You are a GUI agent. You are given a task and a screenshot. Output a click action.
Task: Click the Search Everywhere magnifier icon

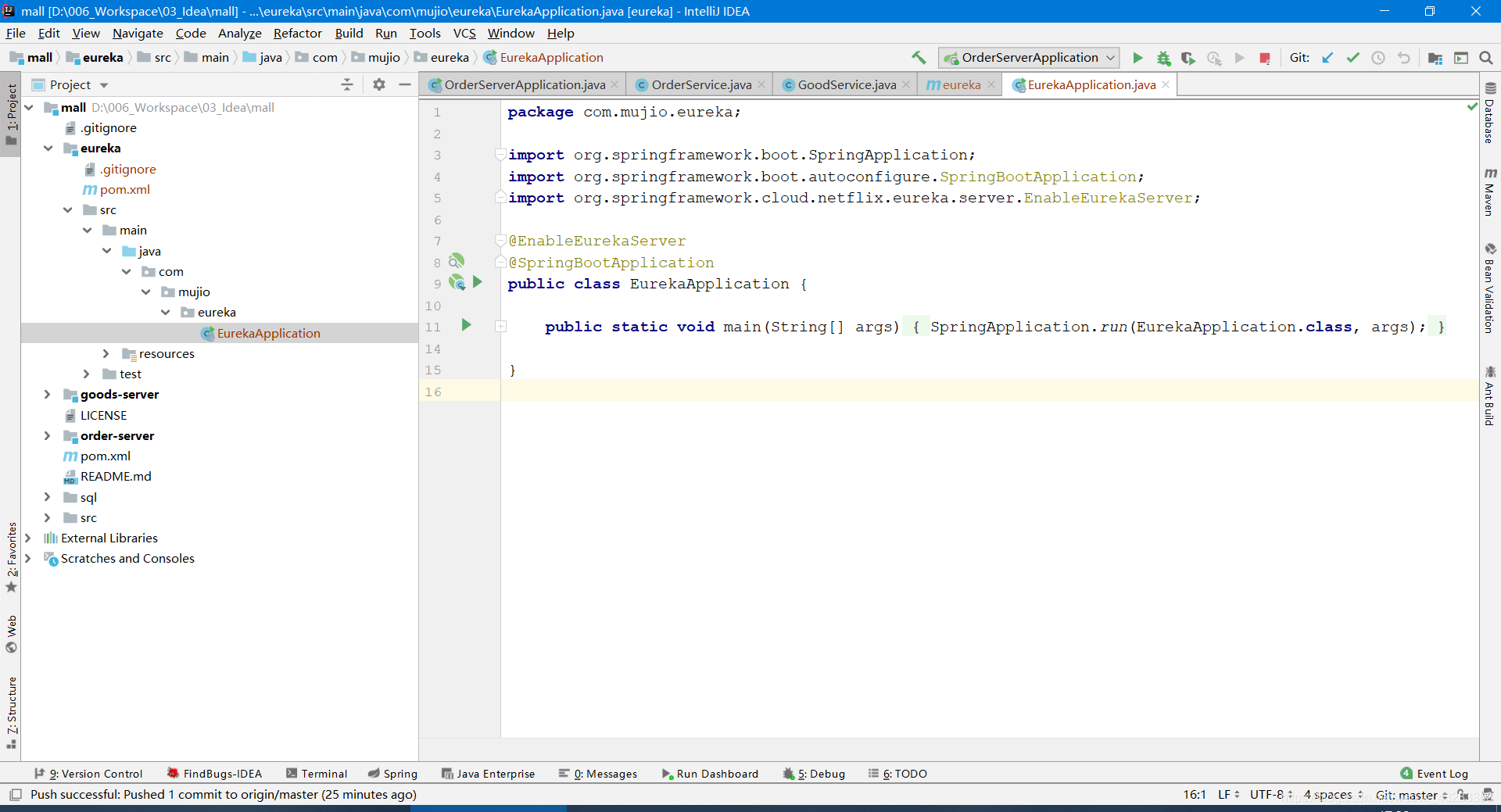tap(1486, 58)
